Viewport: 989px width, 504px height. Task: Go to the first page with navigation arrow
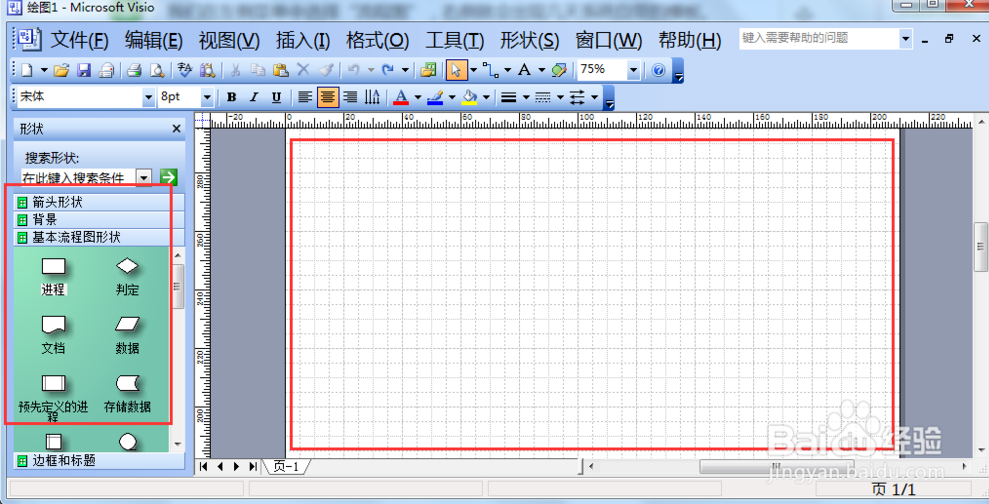[x=203, y=467]
